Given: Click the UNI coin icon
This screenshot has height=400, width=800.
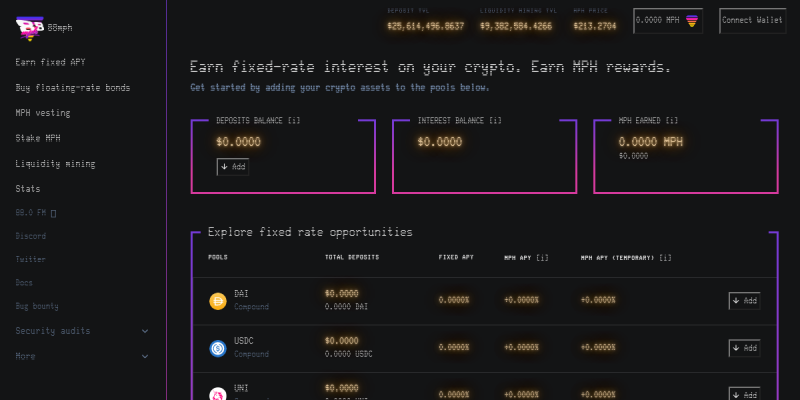Looking at the screenshot, I should pyautogui.click(x=217, y=394).
